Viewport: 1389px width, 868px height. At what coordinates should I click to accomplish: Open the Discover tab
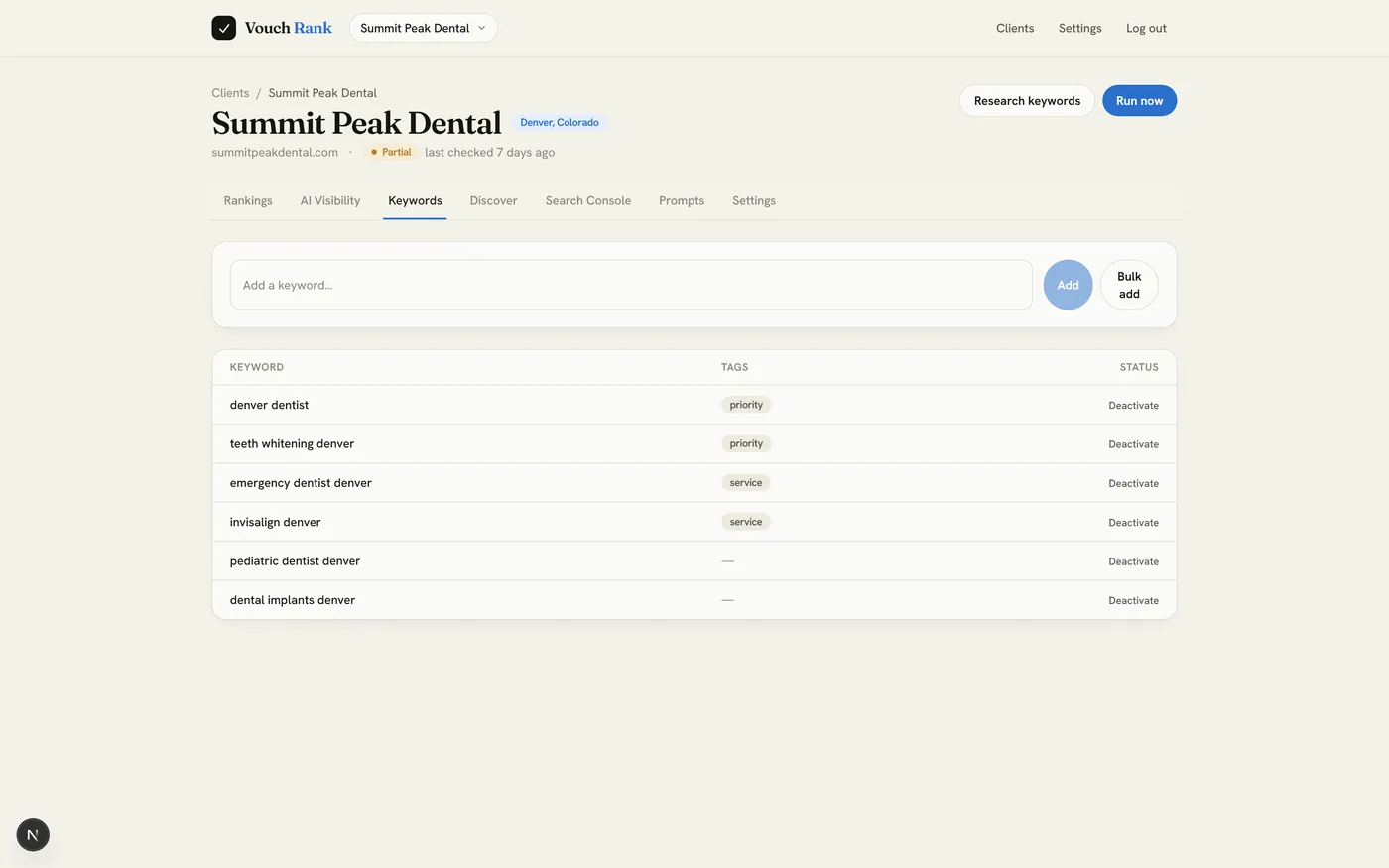[x=493, y=200]
